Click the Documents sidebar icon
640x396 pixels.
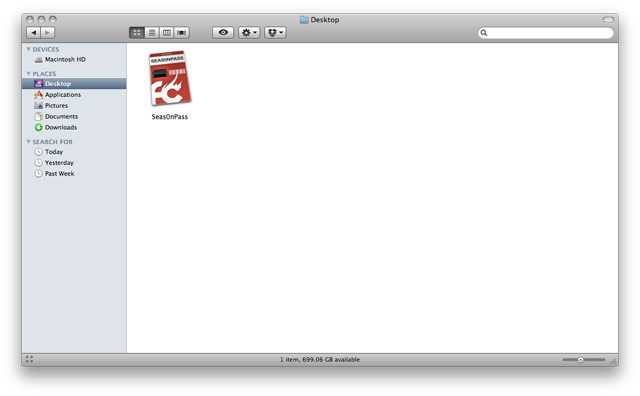pos(38,116)
